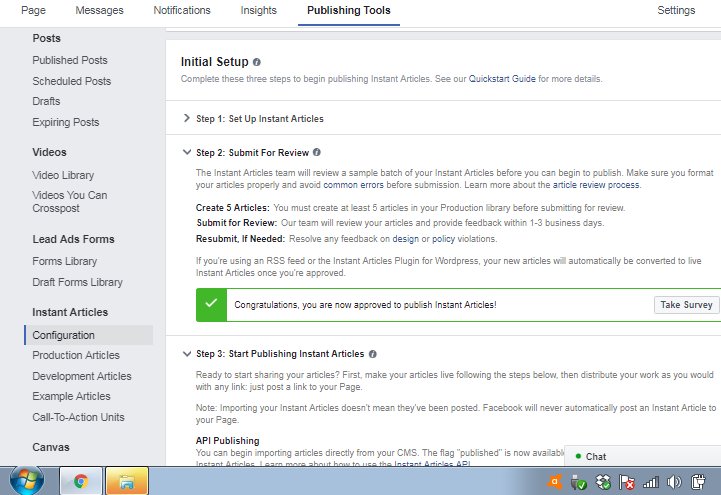Open Example Articles in sidebar
The height and width of the screenshot is (495, 721).
71,396
